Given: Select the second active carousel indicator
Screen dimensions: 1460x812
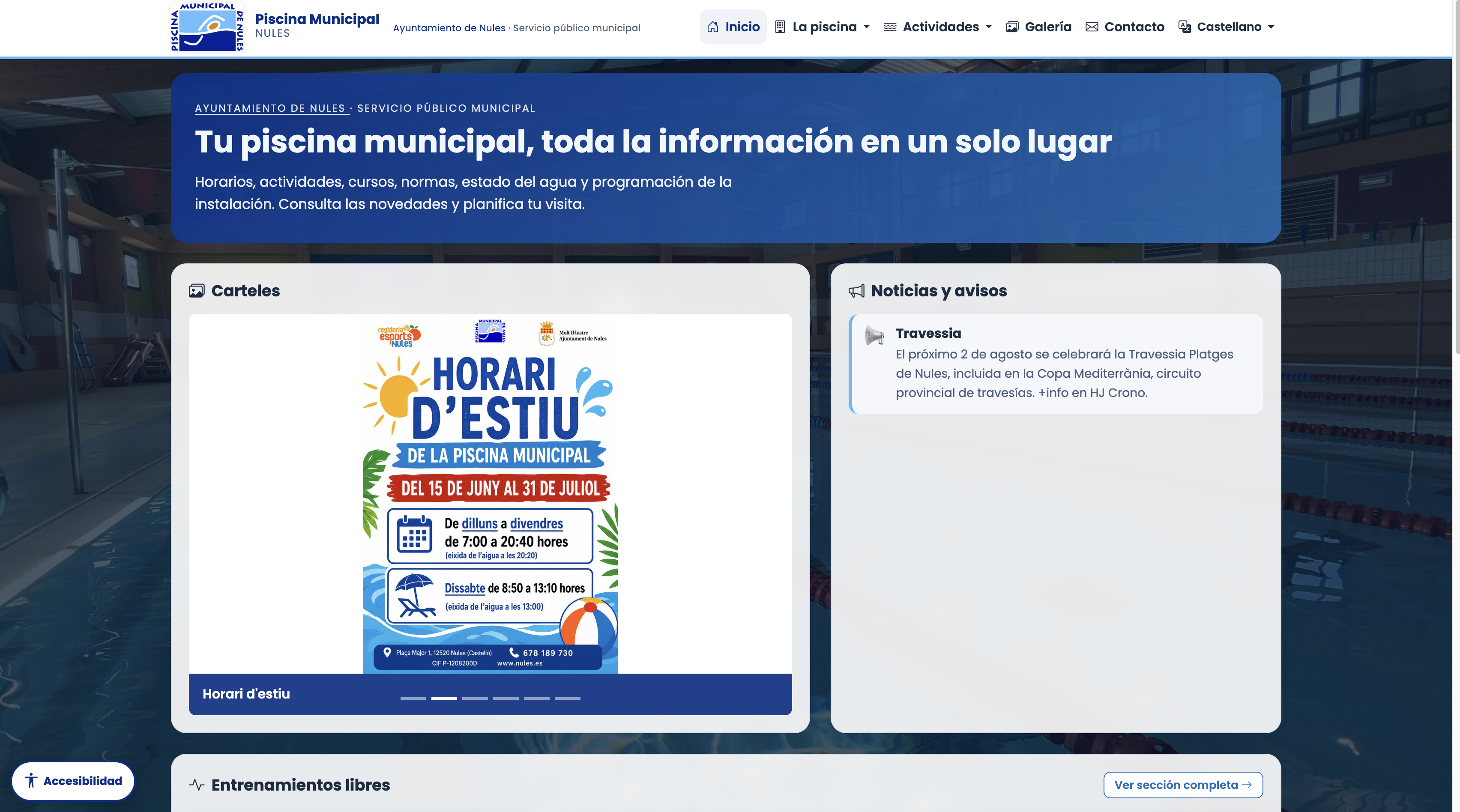Looking at the screenshot, I should 444,698.
